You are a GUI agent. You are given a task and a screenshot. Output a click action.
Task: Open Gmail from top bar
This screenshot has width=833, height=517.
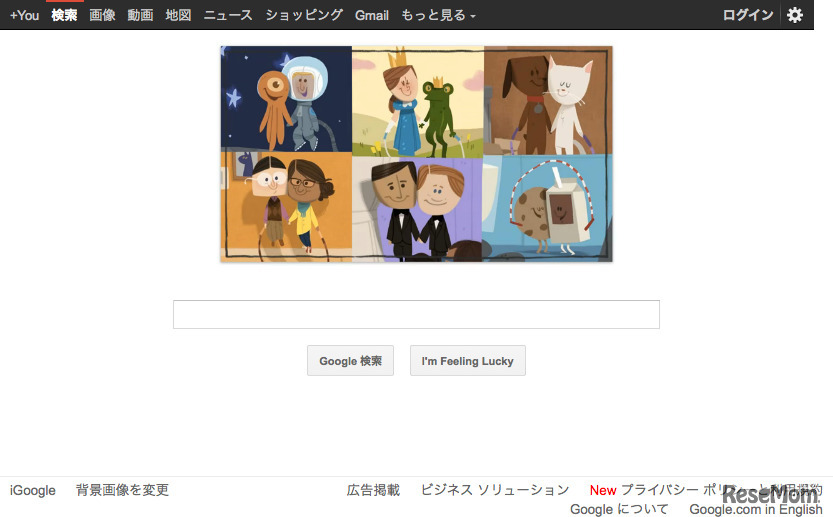[372, 15]
